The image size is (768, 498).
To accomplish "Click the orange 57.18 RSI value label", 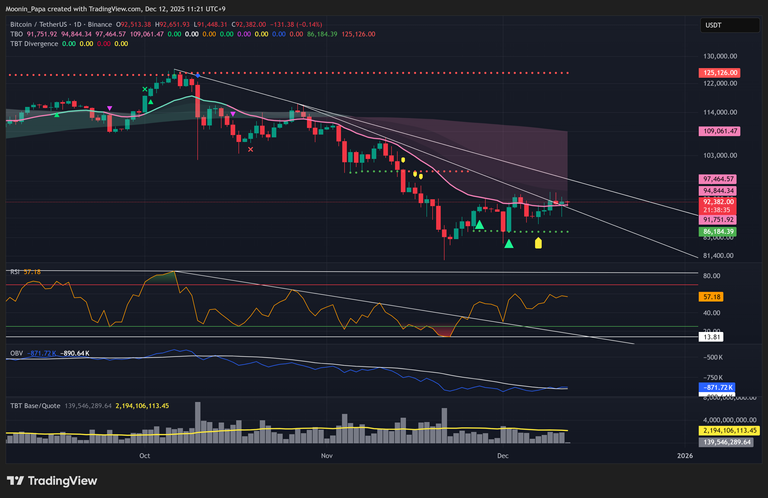I will pos(713,297).
